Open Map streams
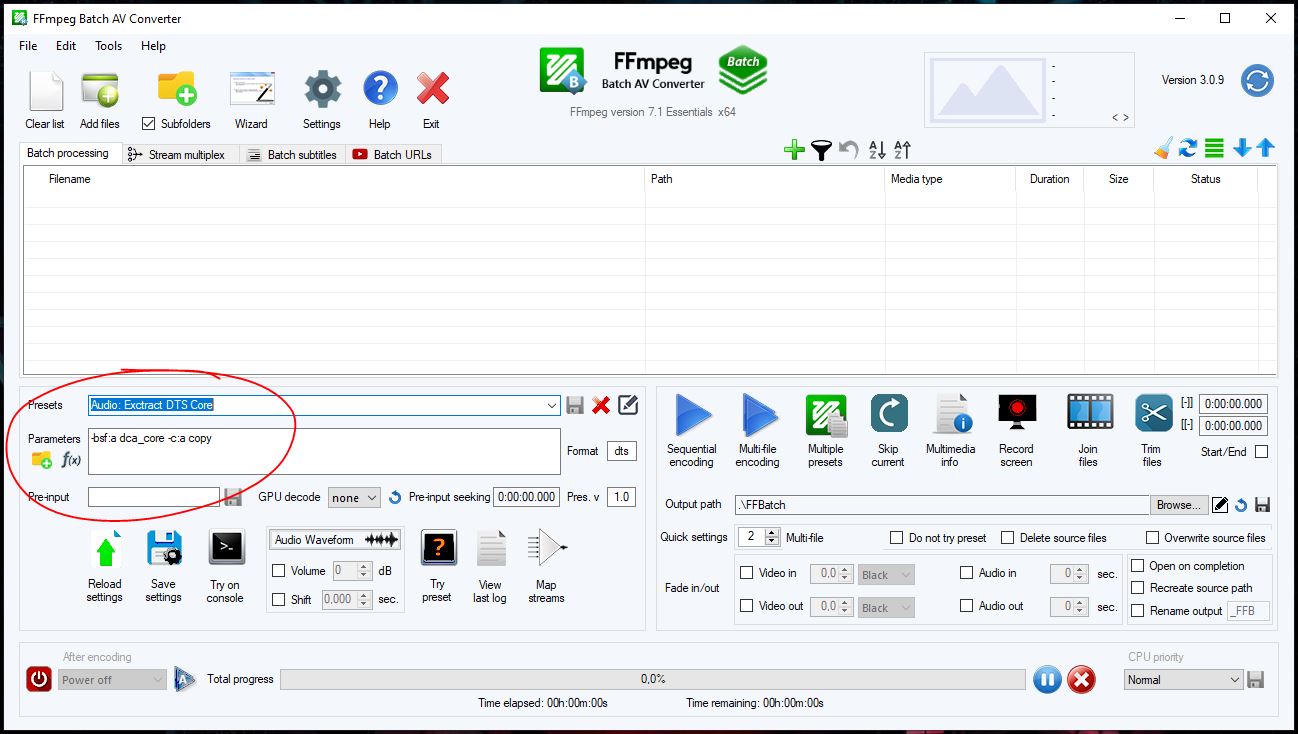The height and width of the screenshot is (734, 1298). pyautogui.click(x=546, y=550)
